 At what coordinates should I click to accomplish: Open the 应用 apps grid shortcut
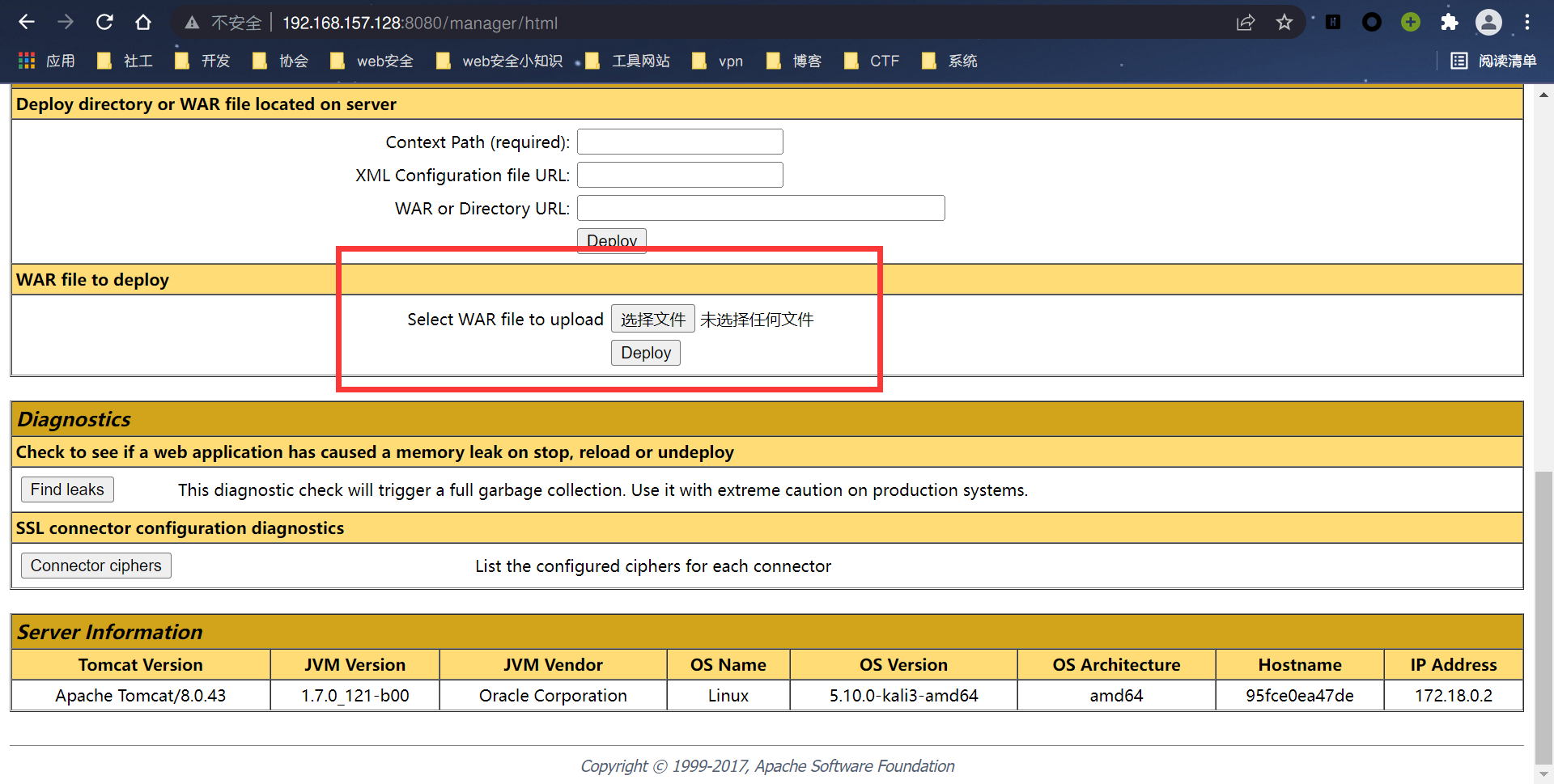coord(47,61)
